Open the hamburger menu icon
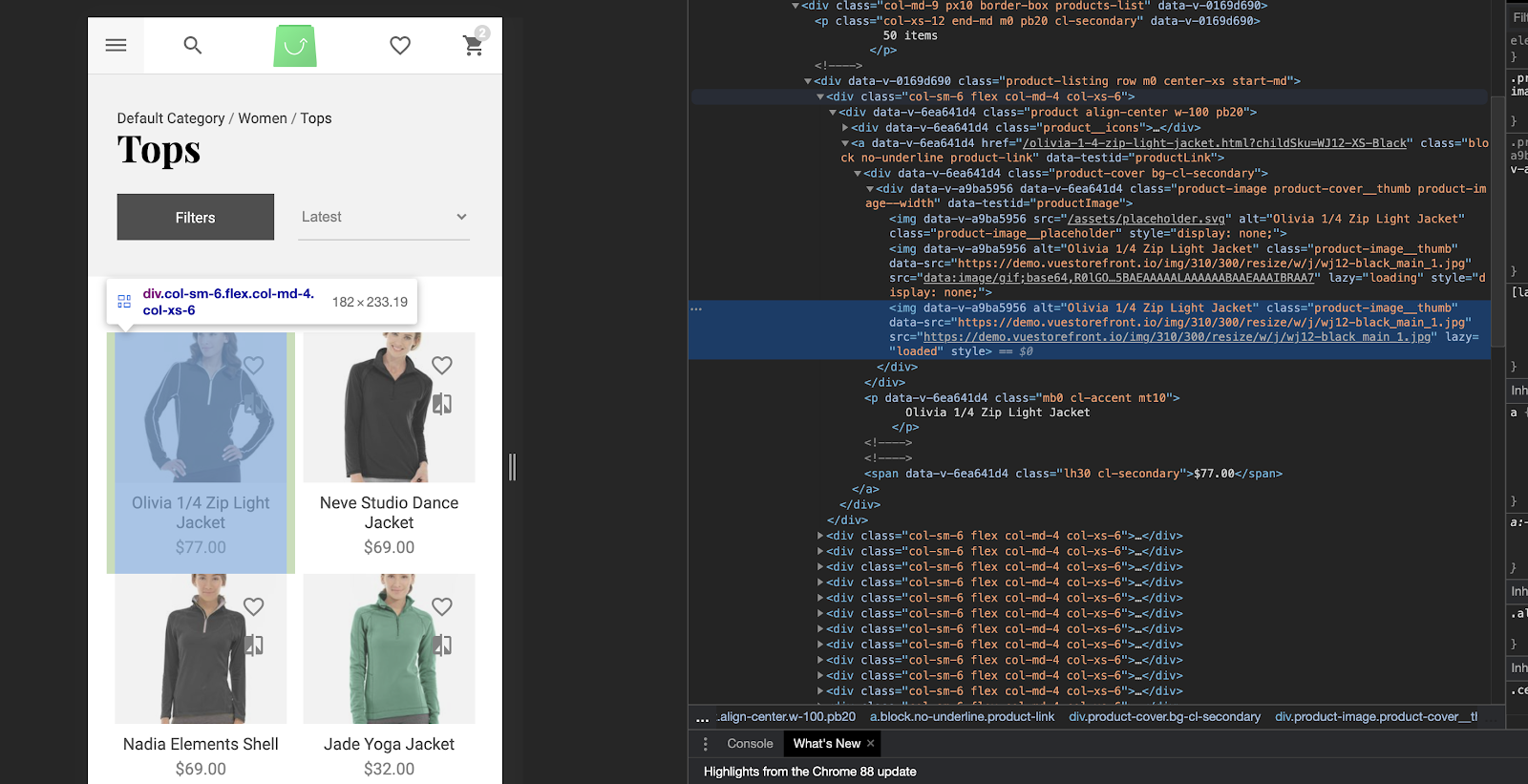Viewport: 1528px width, 784px height. click(x=117, y=45)
